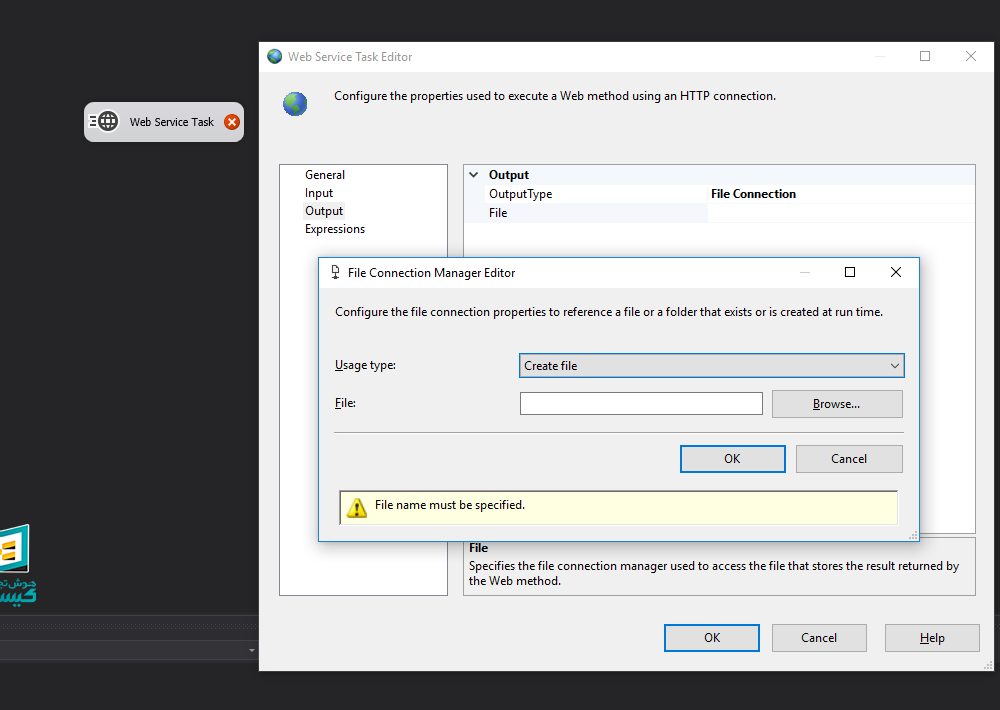Screen dimensions: 1000x710
Task: Open the Expressions page in the editor list
Action: click(335, 229)
